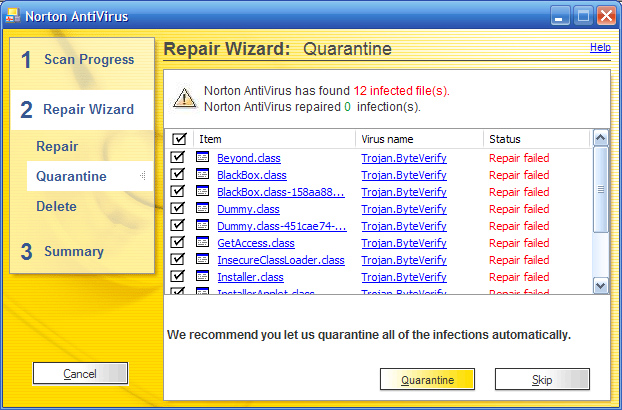The image size is (622, 410).
Task: Toggle the checkbox for BlackBox.class-158aa88...
Action: pyautogui.click(x=177, y=191)
